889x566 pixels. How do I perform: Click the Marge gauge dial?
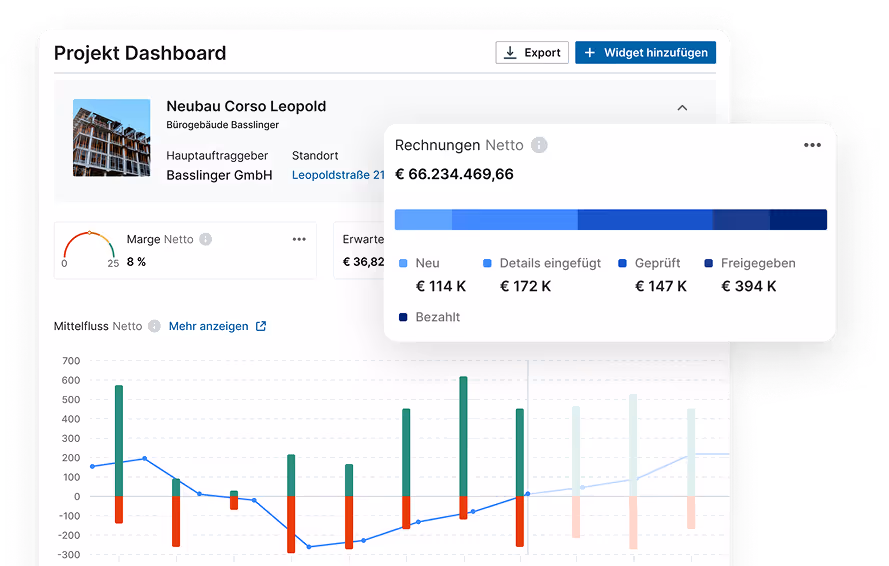pos(89,246)
